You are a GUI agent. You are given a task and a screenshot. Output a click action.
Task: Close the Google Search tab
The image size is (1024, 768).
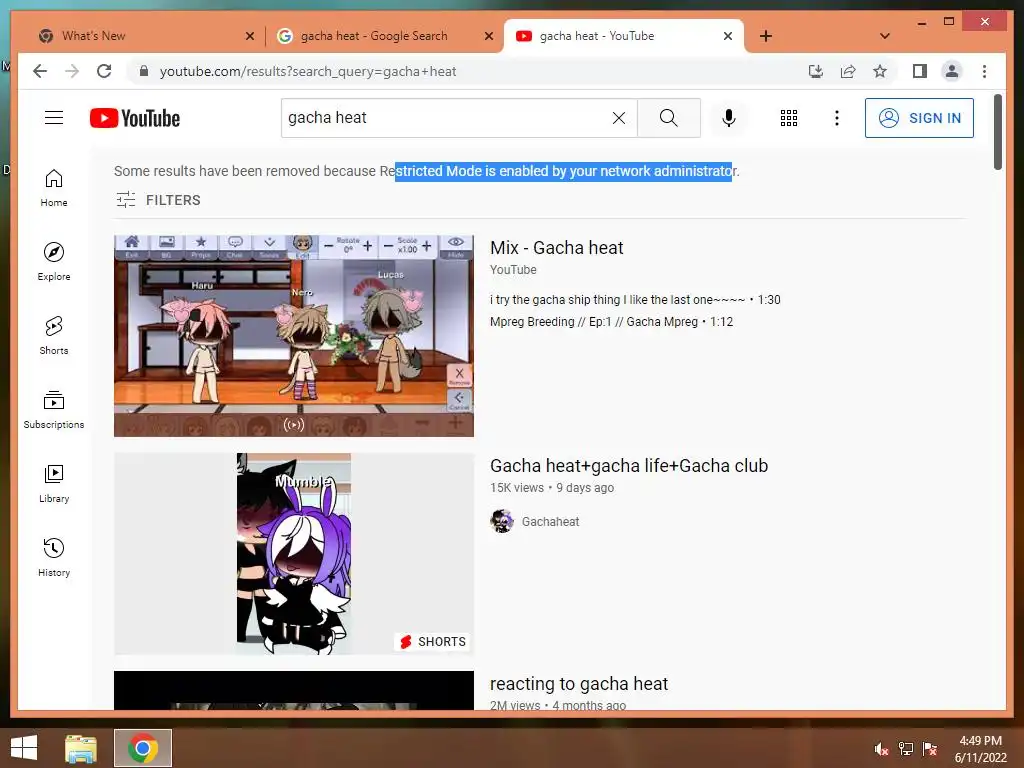tap(488, 36)
